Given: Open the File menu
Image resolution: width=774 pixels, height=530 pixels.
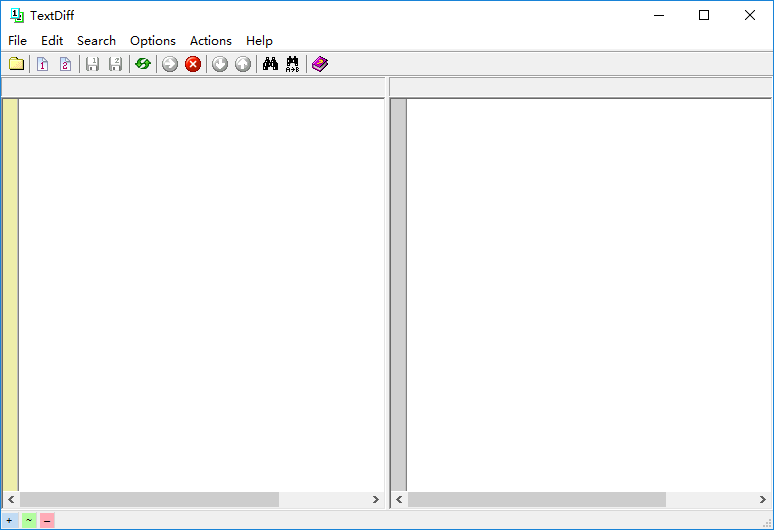Looking at the screenshot, I should click(17, 40).
